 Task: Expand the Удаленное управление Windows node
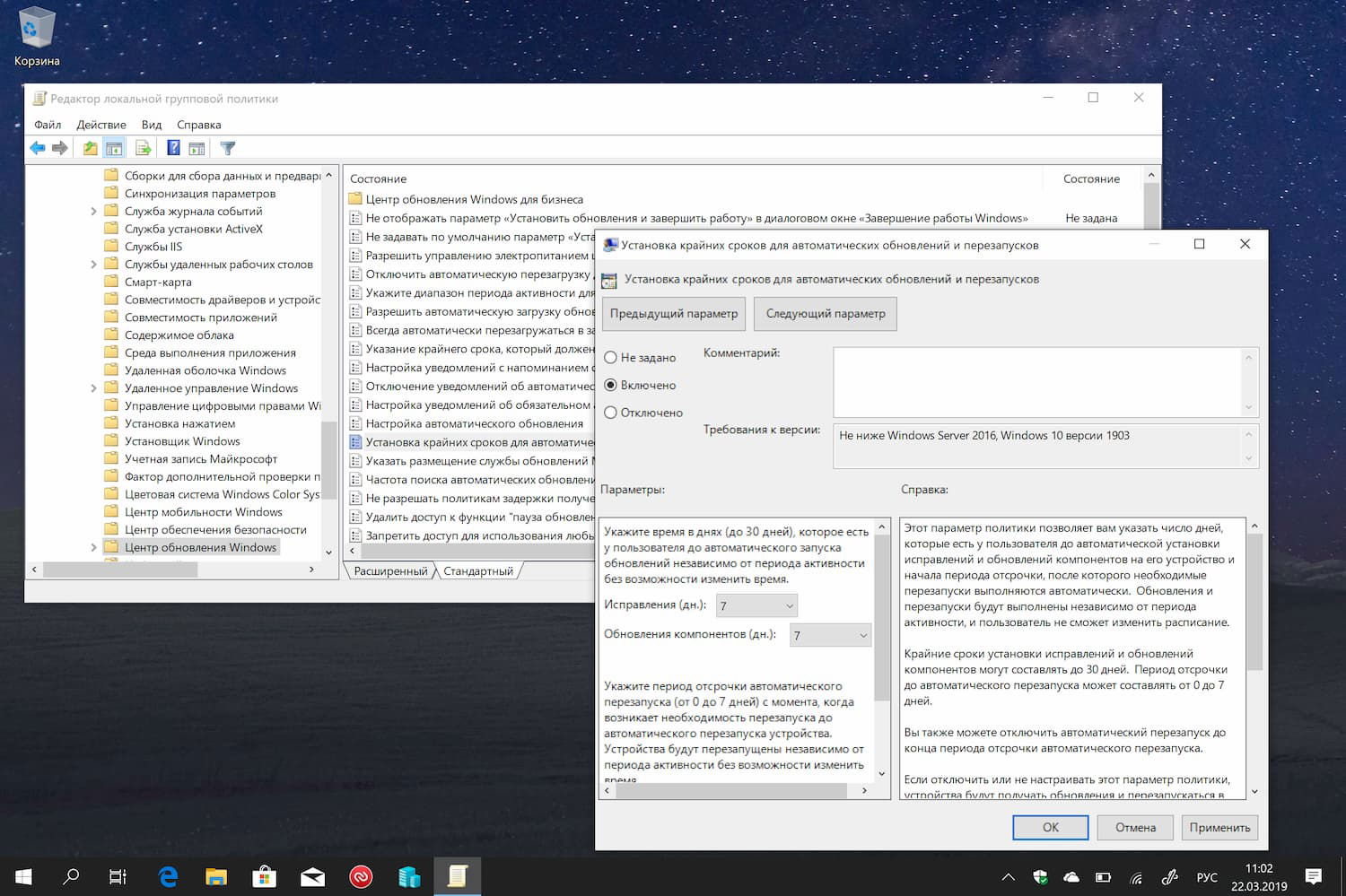[93, 388]
